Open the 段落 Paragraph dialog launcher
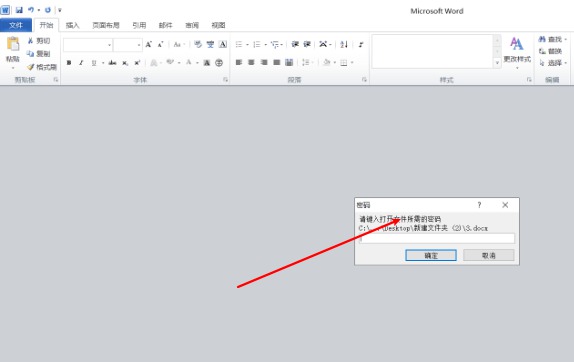 point(364,79)
